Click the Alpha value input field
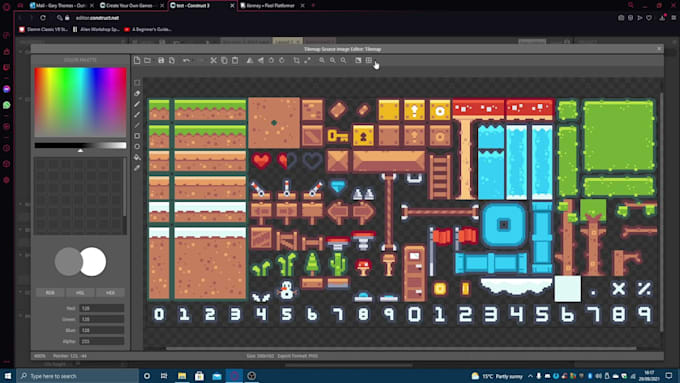 tap(102, 341)
